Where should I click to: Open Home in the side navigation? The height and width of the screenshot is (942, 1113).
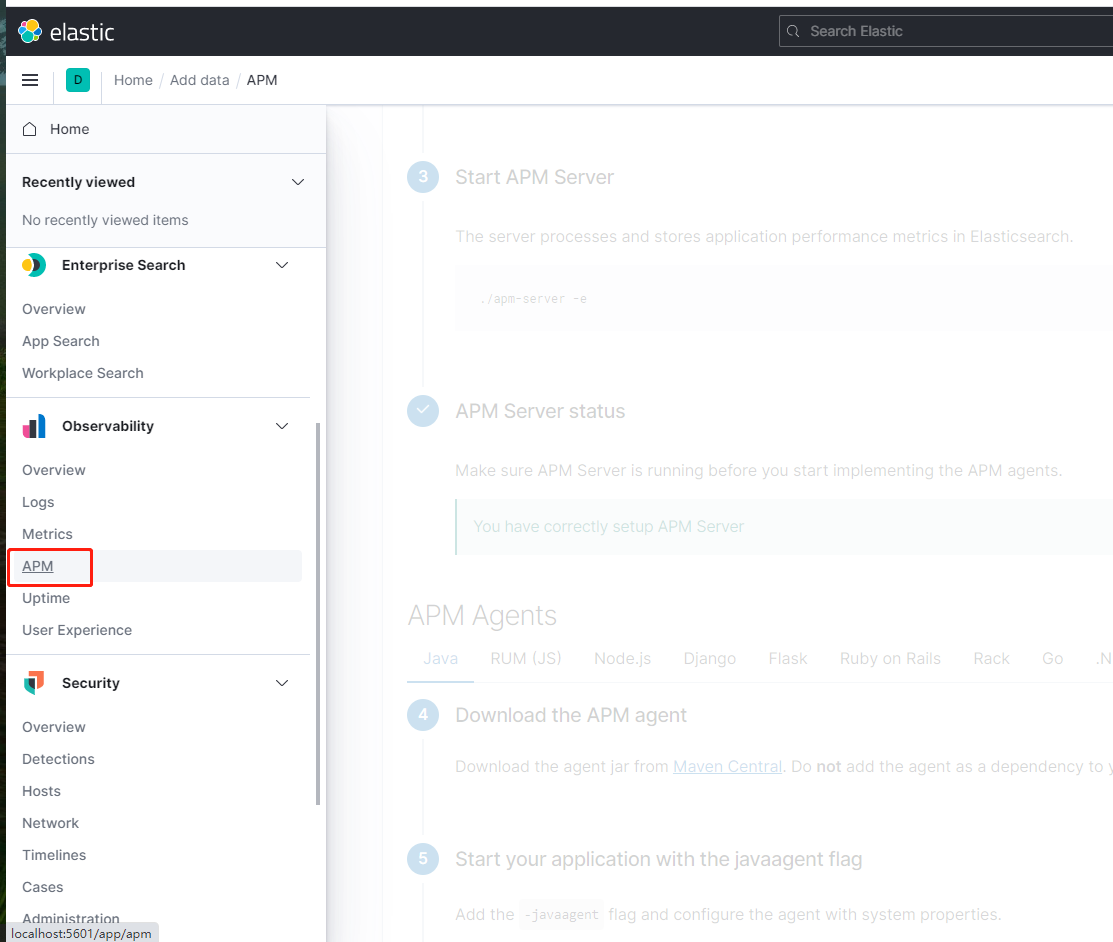point(70,129)
